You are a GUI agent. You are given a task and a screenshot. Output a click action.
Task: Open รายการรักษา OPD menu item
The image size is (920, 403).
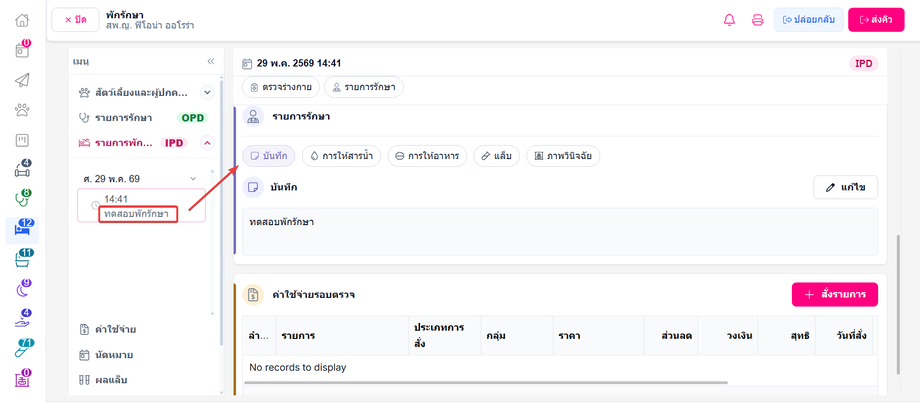pos(144,117)
